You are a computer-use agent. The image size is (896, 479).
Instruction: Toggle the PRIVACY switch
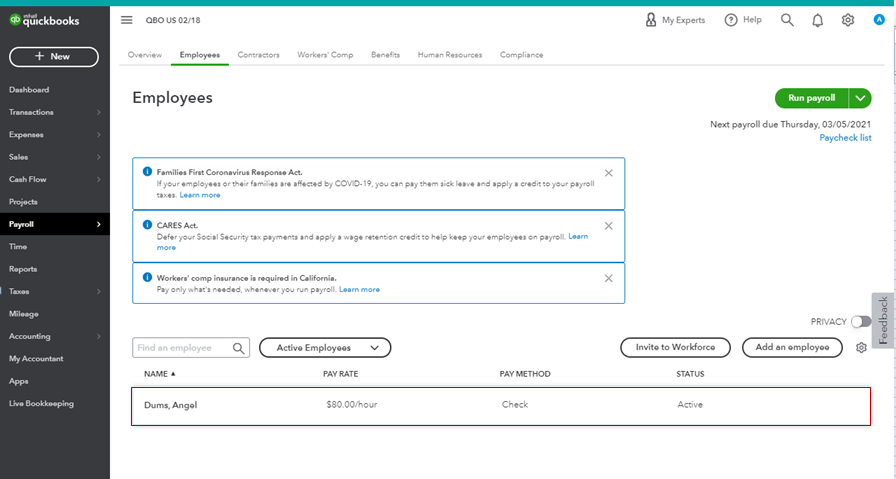(x=861, y=322)
